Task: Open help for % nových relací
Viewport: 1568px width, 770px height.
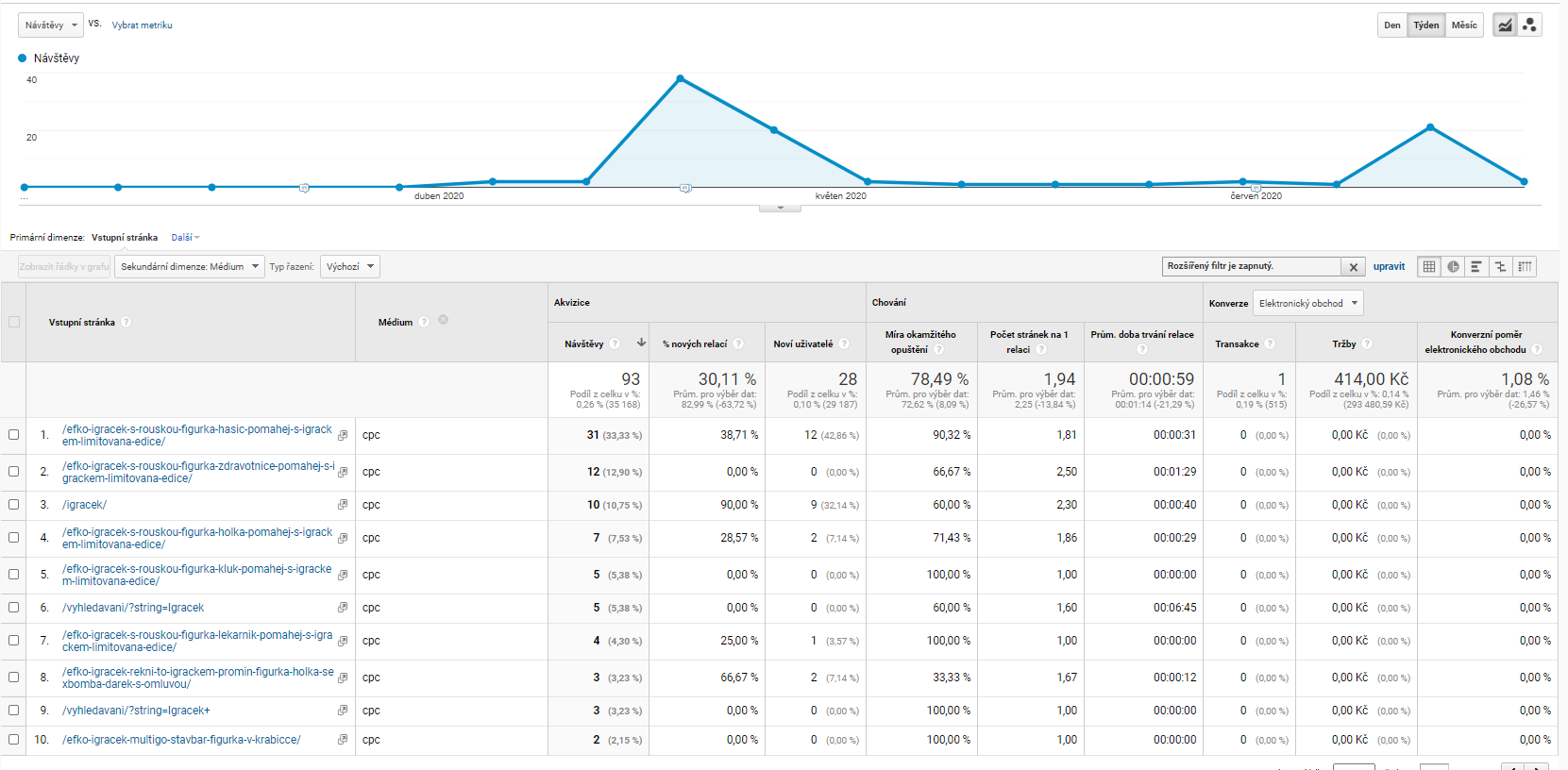Action: coord(738,343)
